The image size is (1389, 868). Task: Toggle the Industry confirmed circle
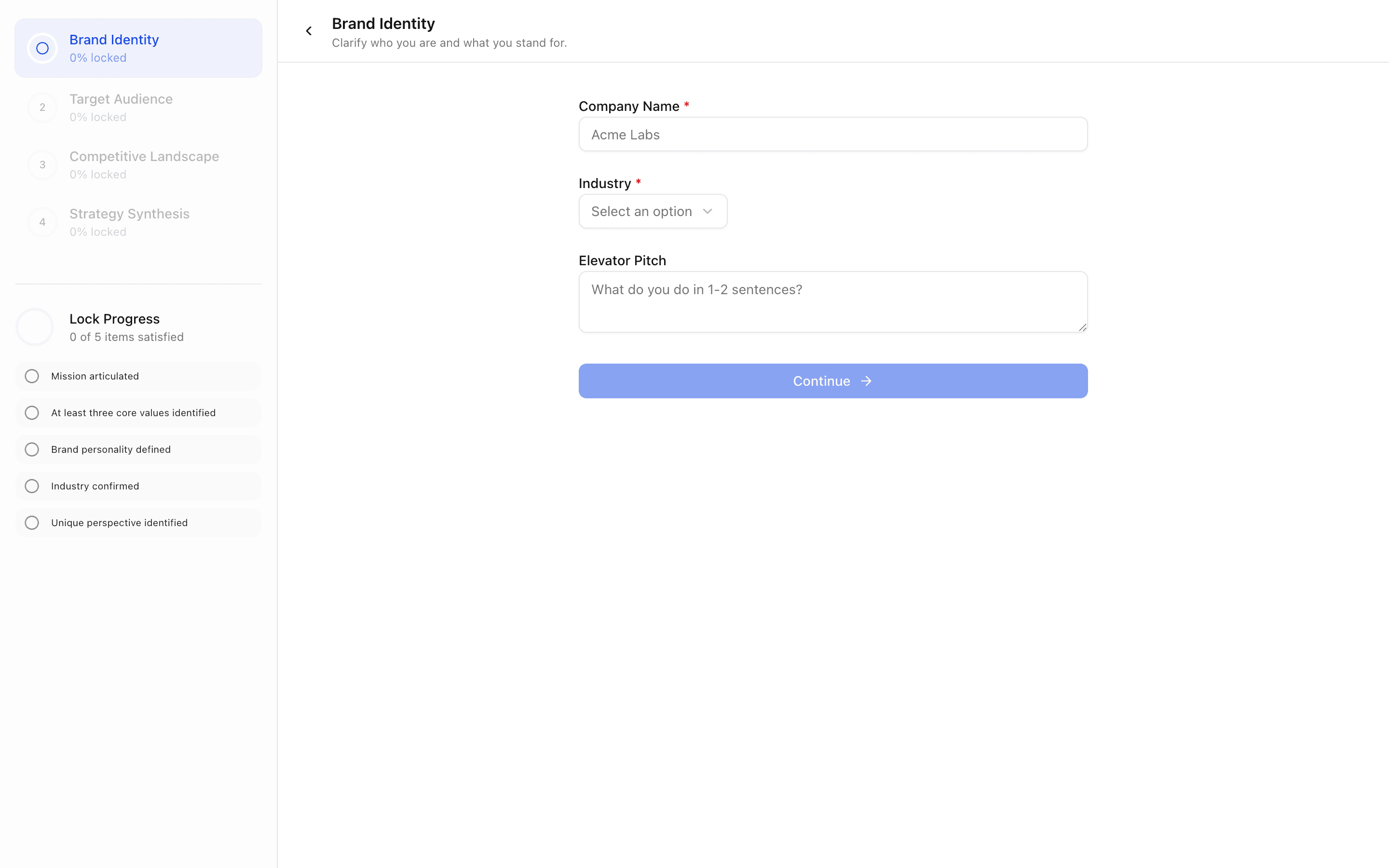coord(31,486)
